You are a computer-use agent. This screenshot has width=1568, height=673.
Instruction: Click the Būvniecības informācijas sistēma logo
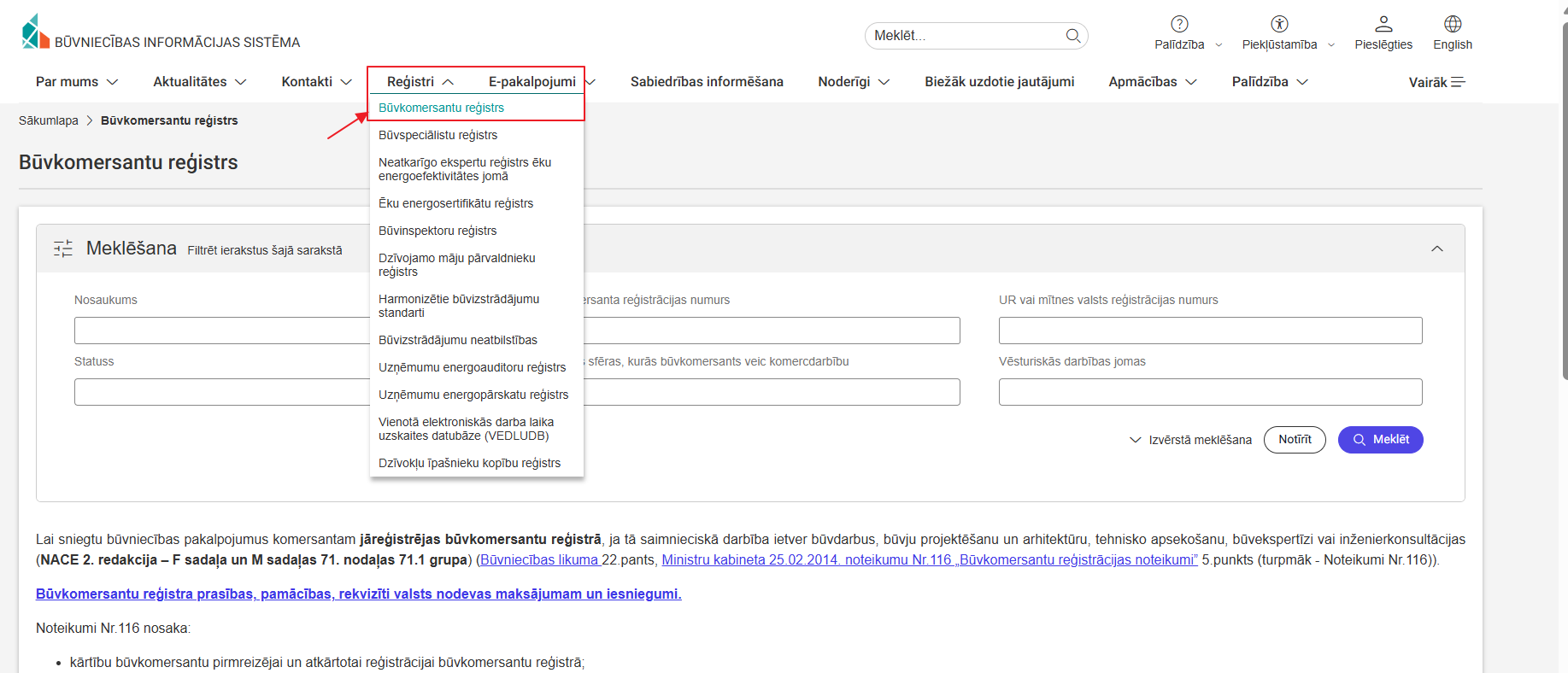(161, 32)
